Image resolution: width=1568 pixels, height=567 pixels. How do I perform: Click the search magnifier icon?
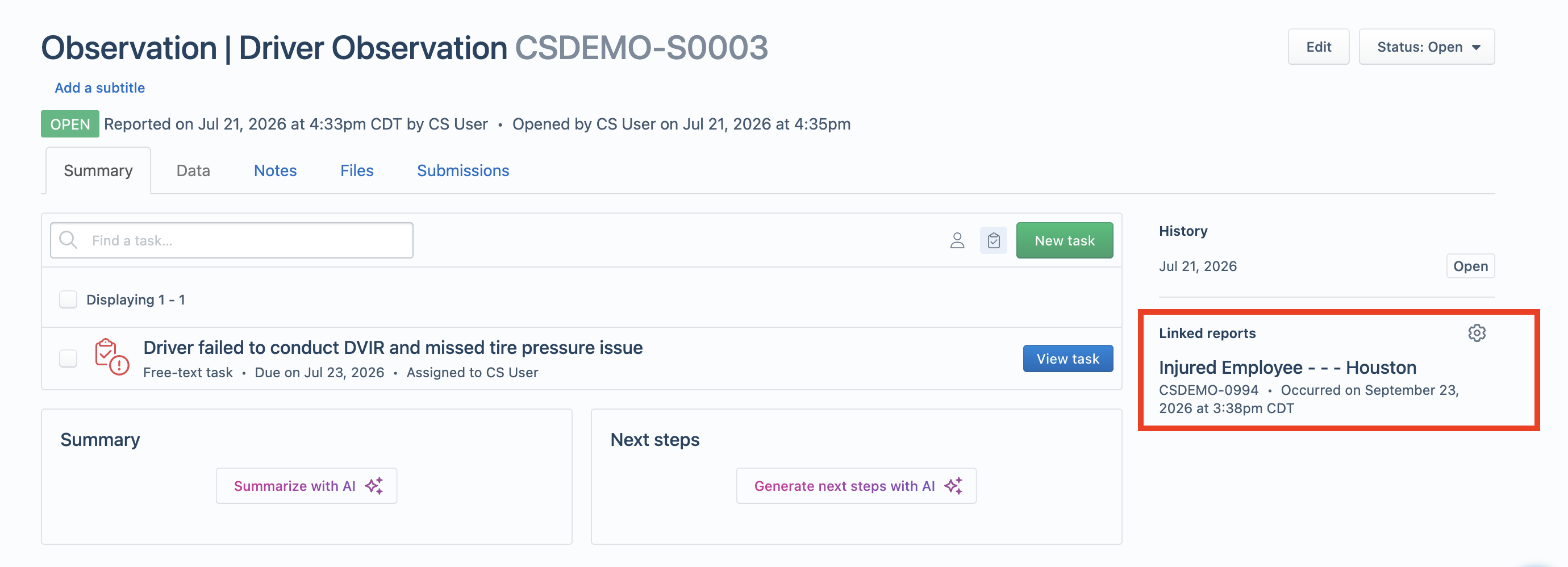tap(68, 240)
